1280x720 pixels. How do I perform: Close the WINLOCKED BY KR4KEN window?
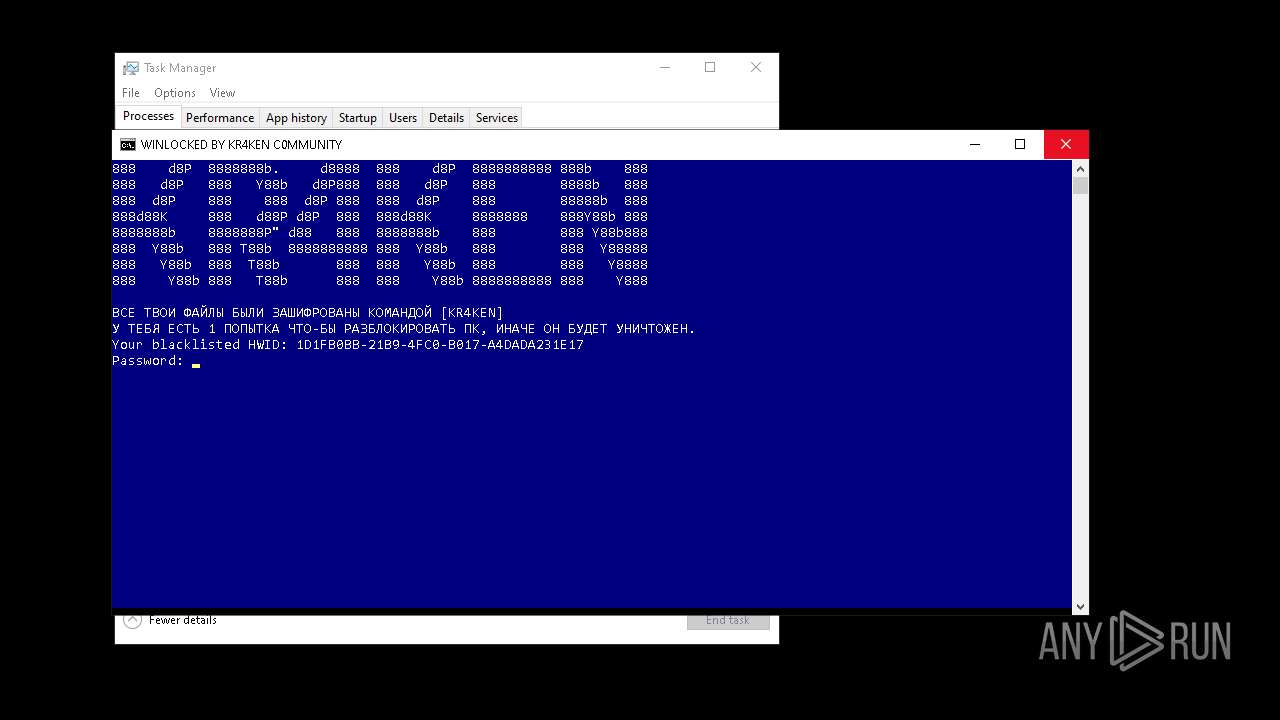coord(1066,145)
